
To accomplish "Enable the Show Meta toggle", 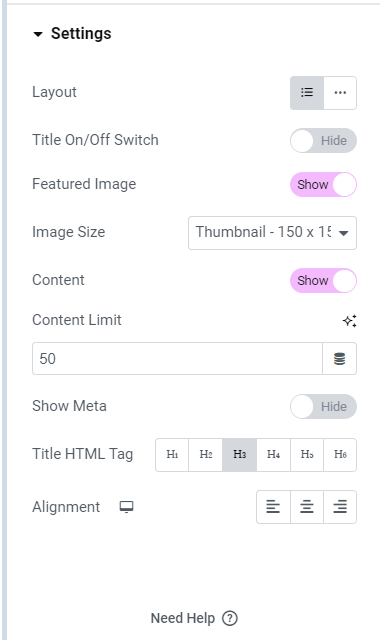I will (x=323, y=407).
